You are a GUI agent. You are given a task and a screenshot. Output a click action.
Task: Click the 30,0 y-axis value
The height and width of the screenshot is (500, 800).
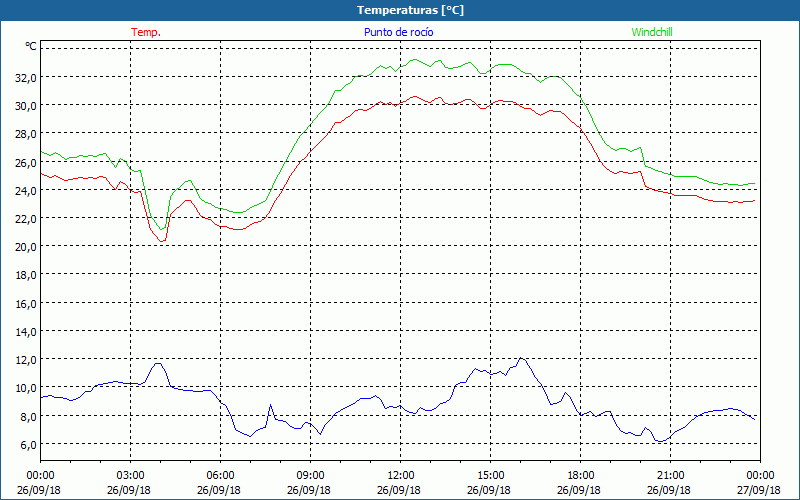point(26,106)
